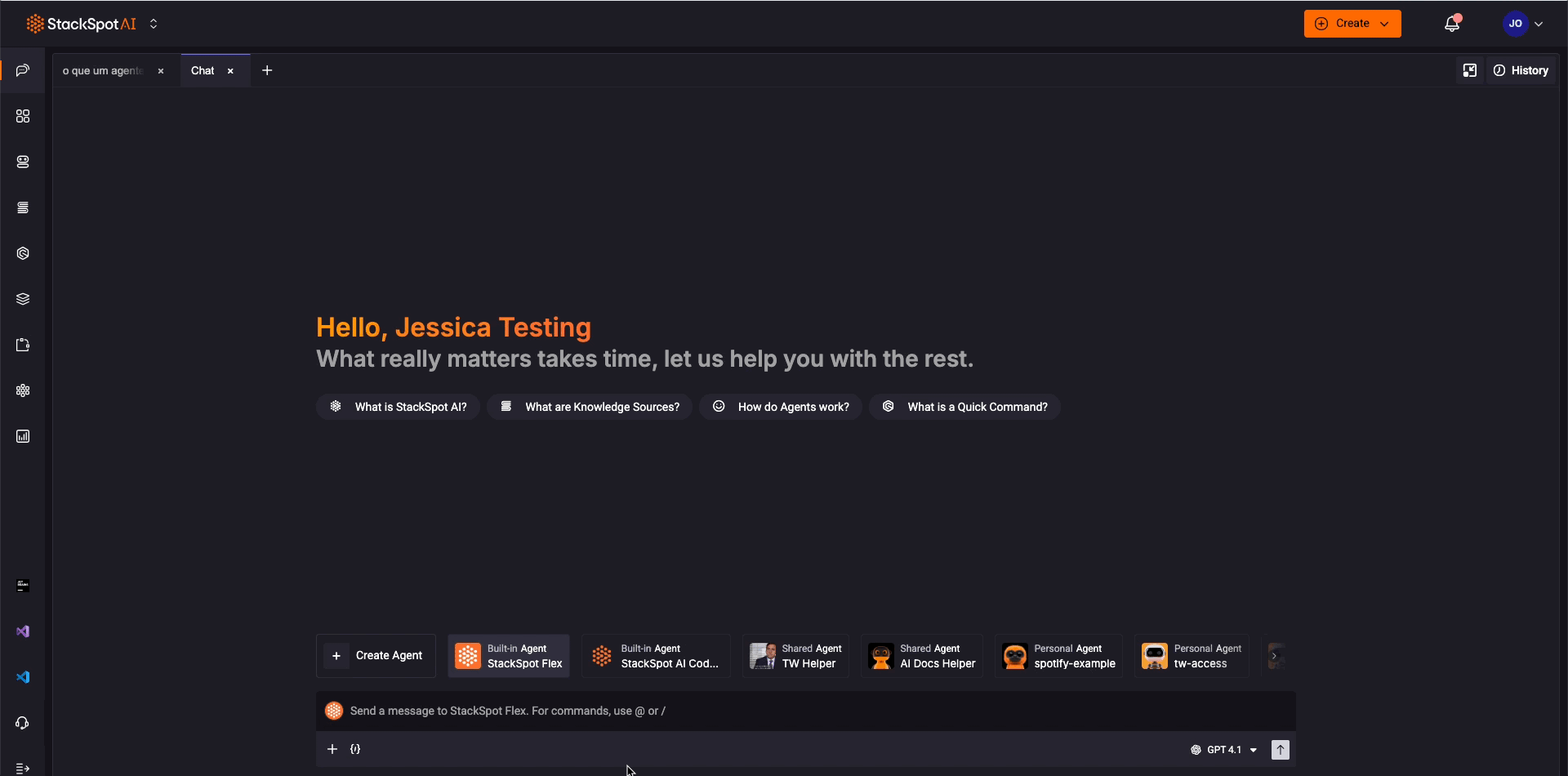Screen dimensions: 1568x776
Task: Open chat History
Action: pos(1521,70)
